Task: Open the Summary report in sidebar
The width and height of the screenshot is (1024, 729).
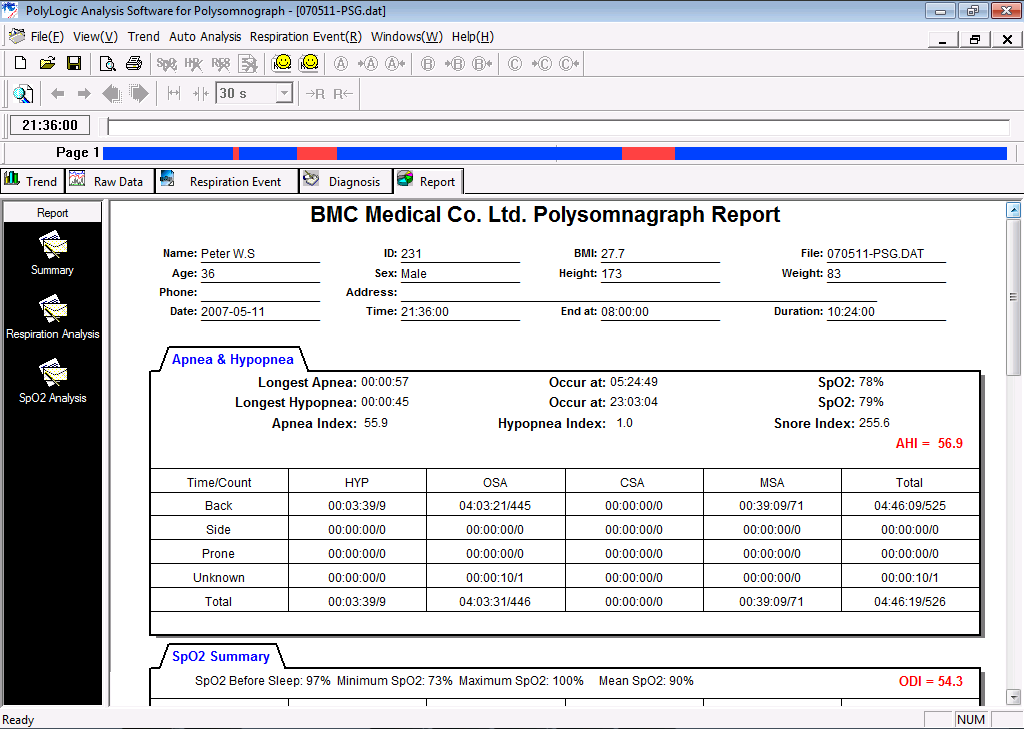Action: [x=52, y=253]
